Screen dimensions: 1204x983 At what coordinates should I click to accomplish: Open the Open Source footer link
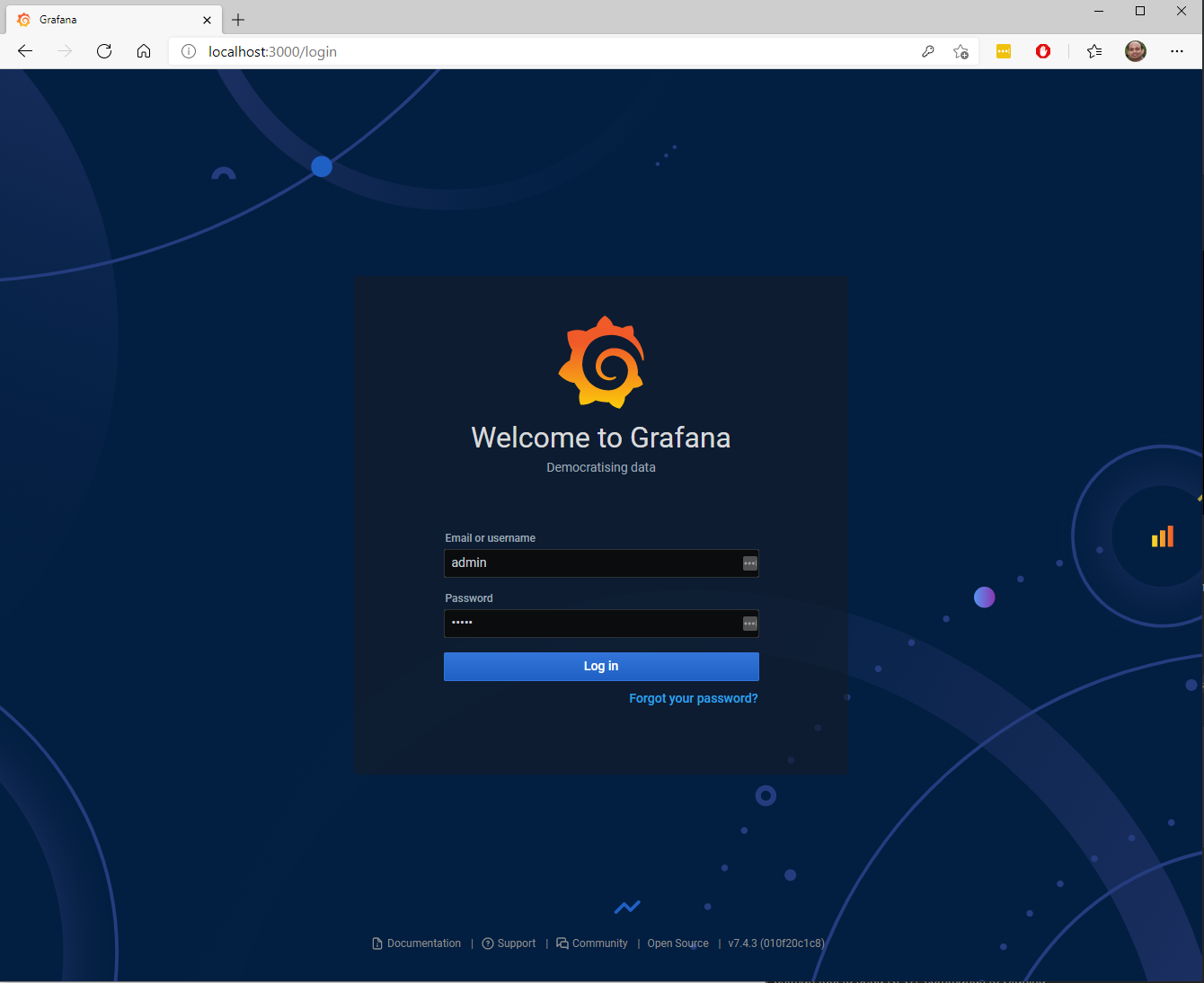(677, 943)
